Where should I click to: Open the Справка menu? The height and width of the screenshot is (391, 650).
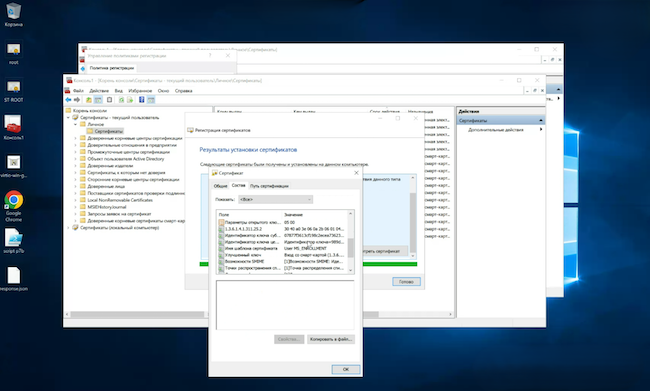[184, 91]
